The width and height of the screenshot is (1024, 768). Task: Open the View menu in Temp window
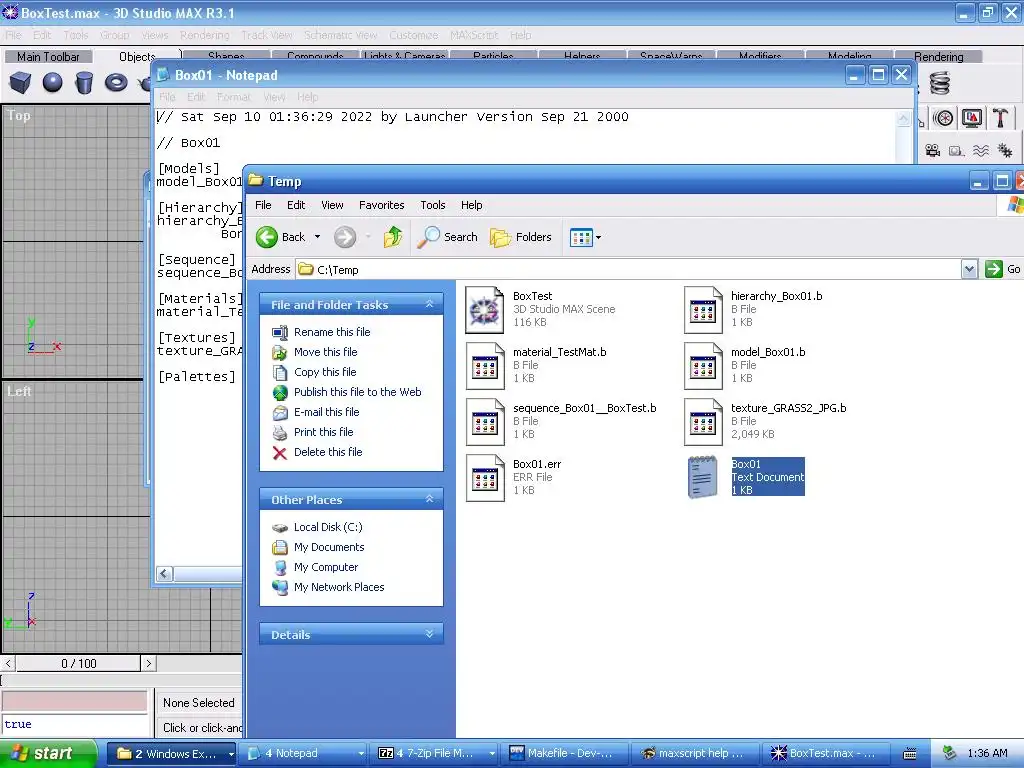coord(332,205)
